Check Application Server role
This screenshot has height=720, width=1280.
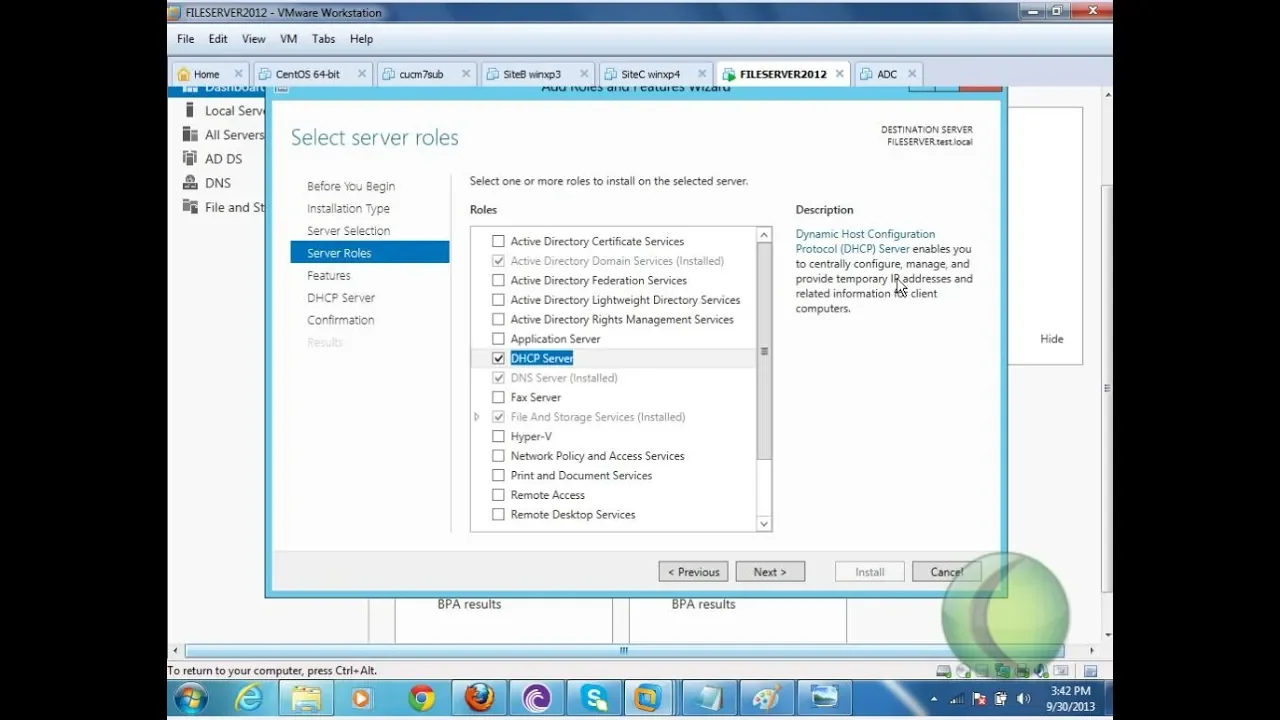coord(498,339)
